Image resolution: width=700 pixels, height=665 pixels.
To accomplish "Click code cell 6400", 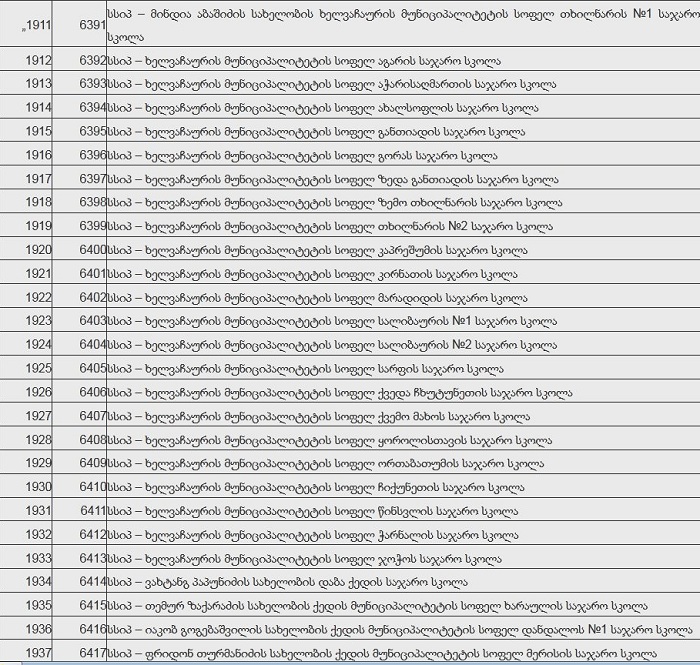I will tap(93, 250).
